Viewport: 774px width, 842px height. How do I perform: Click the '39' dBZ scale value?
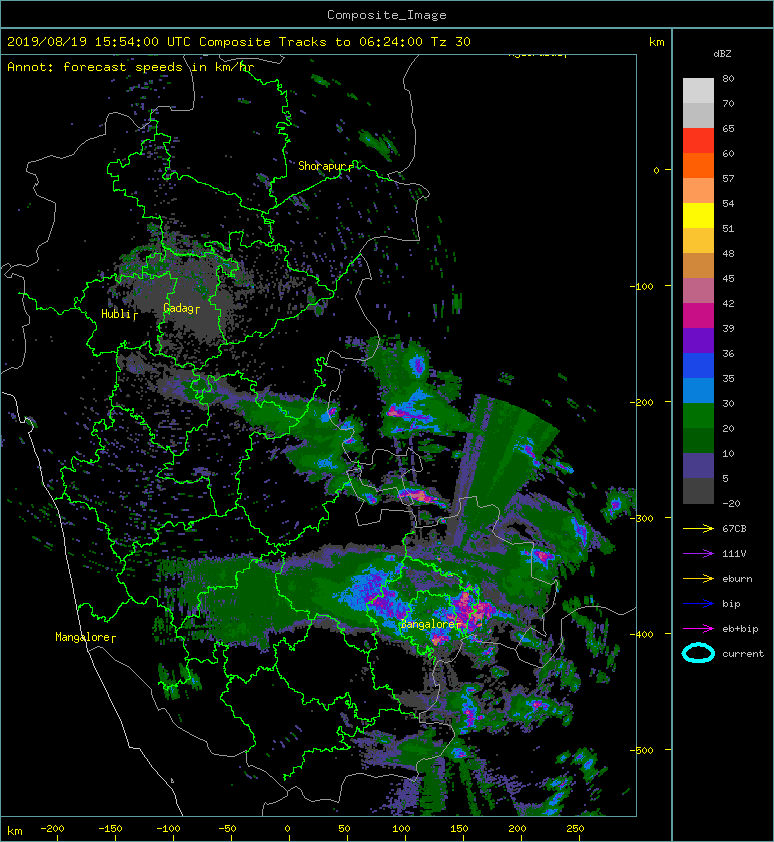coord(728,328)
